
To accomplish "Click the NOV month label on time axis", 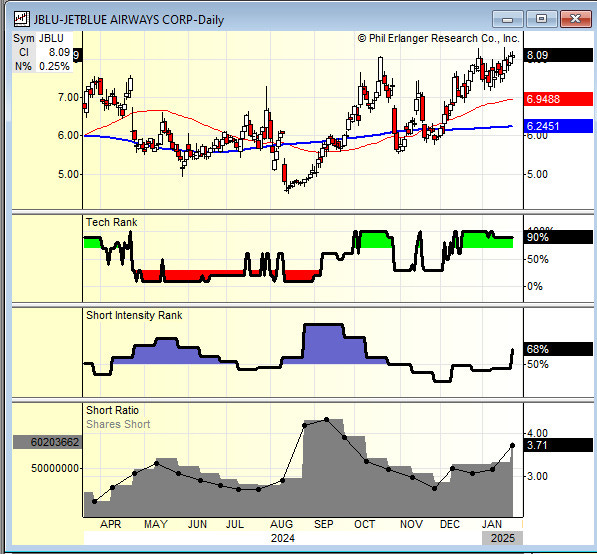I will pos(411,524).
